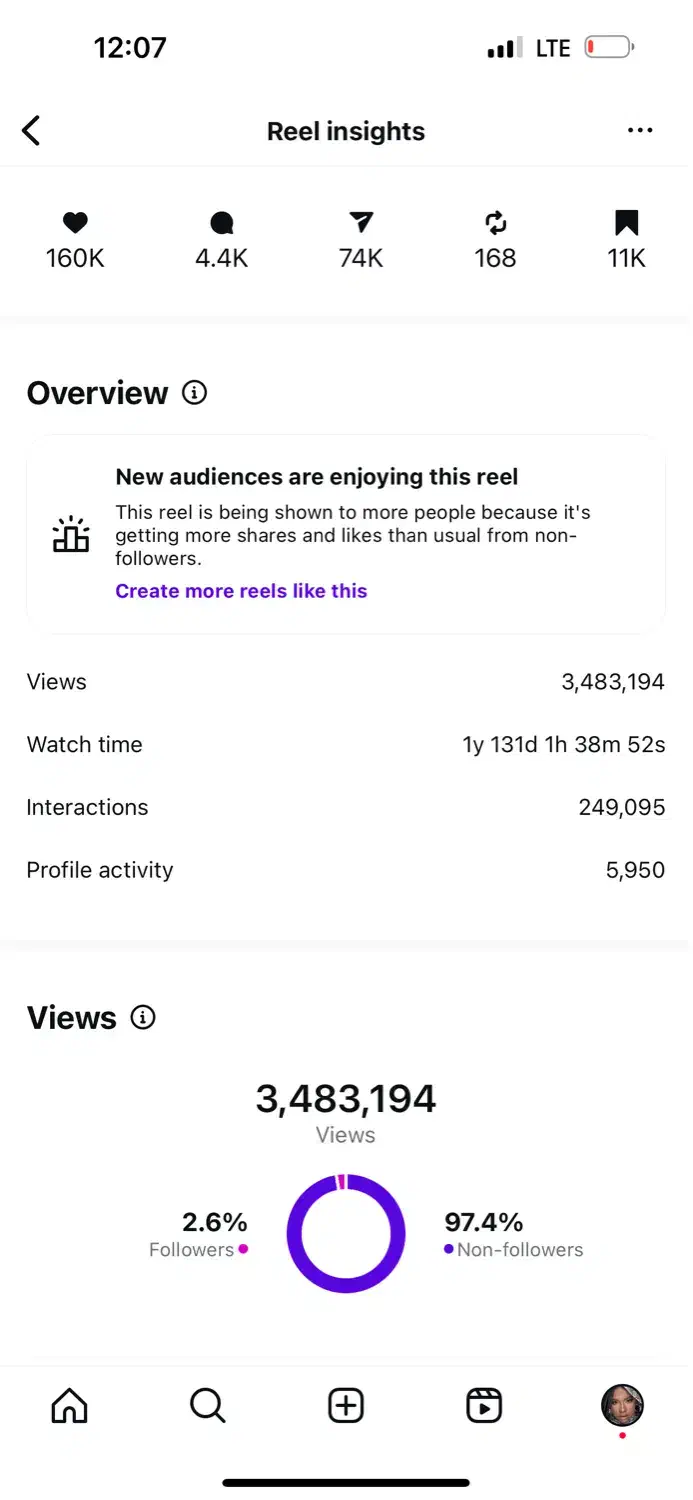Go to the Home tab
Viewport: 693px width, 1500px height.
pyautogui.click(x=69, y=1406)
